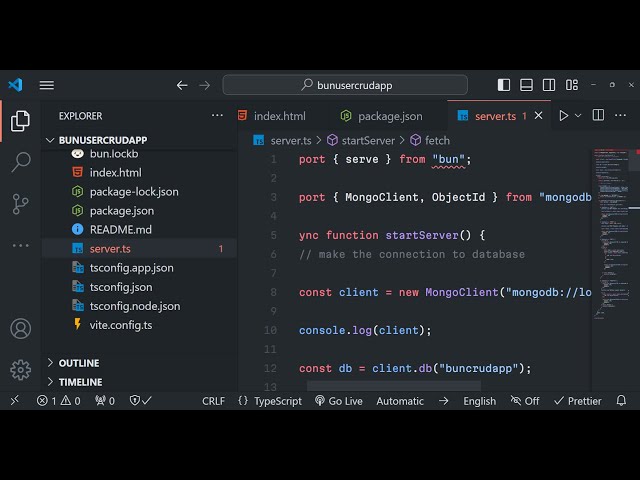This screenshot has height=480, width=640.
Task: Toggle the Secondary Side Bar layout button
Action: 544,85
